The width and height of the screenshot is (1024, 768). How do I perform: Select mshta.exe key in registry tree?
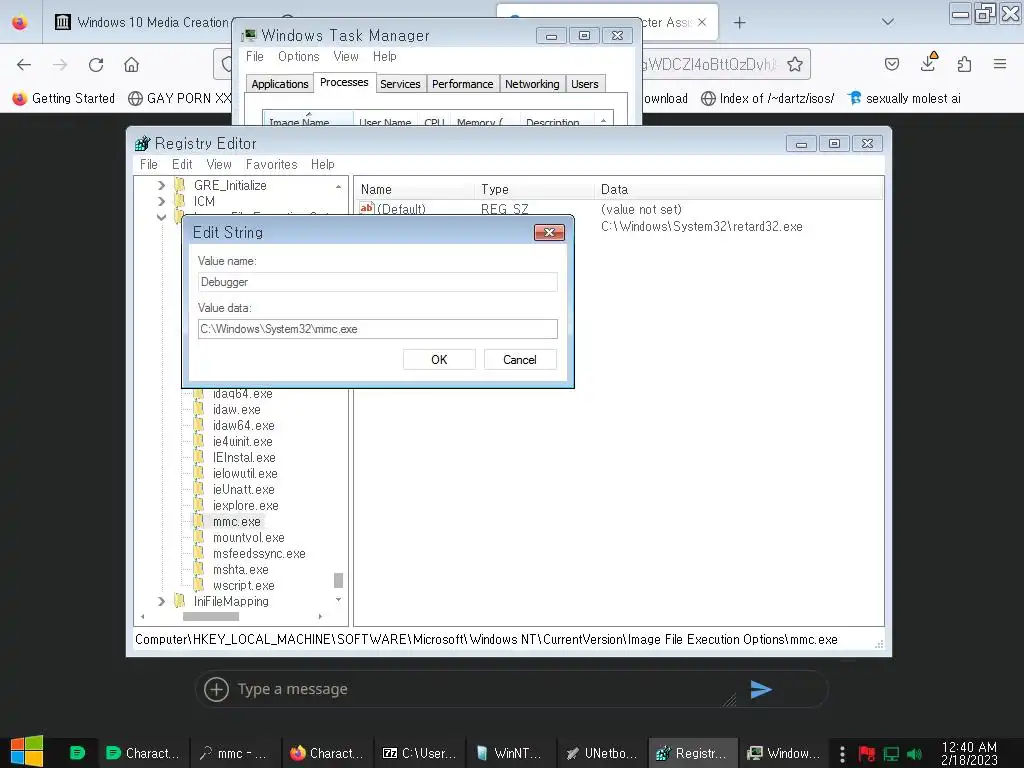click(240, 570)
